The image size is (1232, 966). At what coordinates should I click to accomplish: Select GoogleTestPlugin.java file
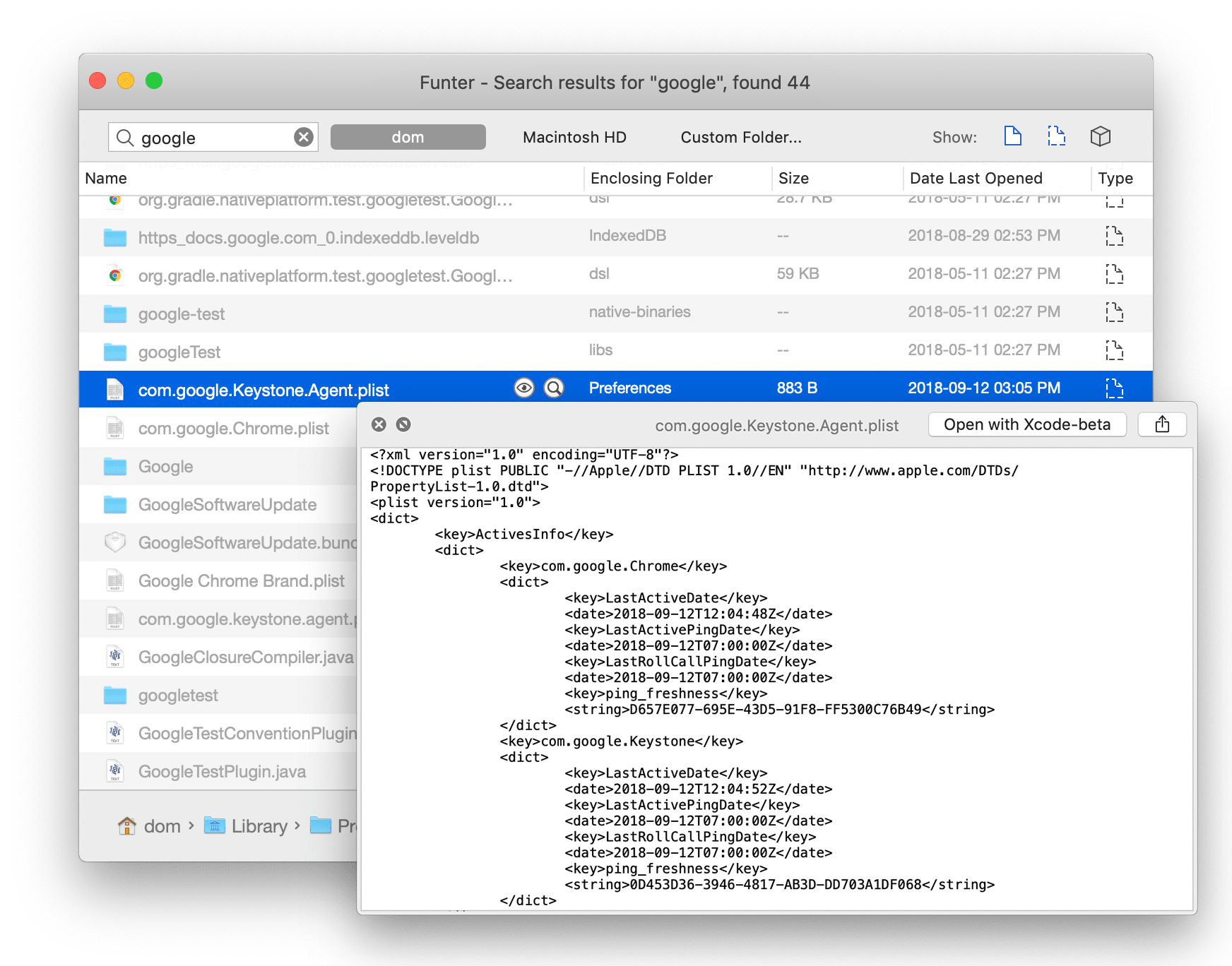coord(222,771)
